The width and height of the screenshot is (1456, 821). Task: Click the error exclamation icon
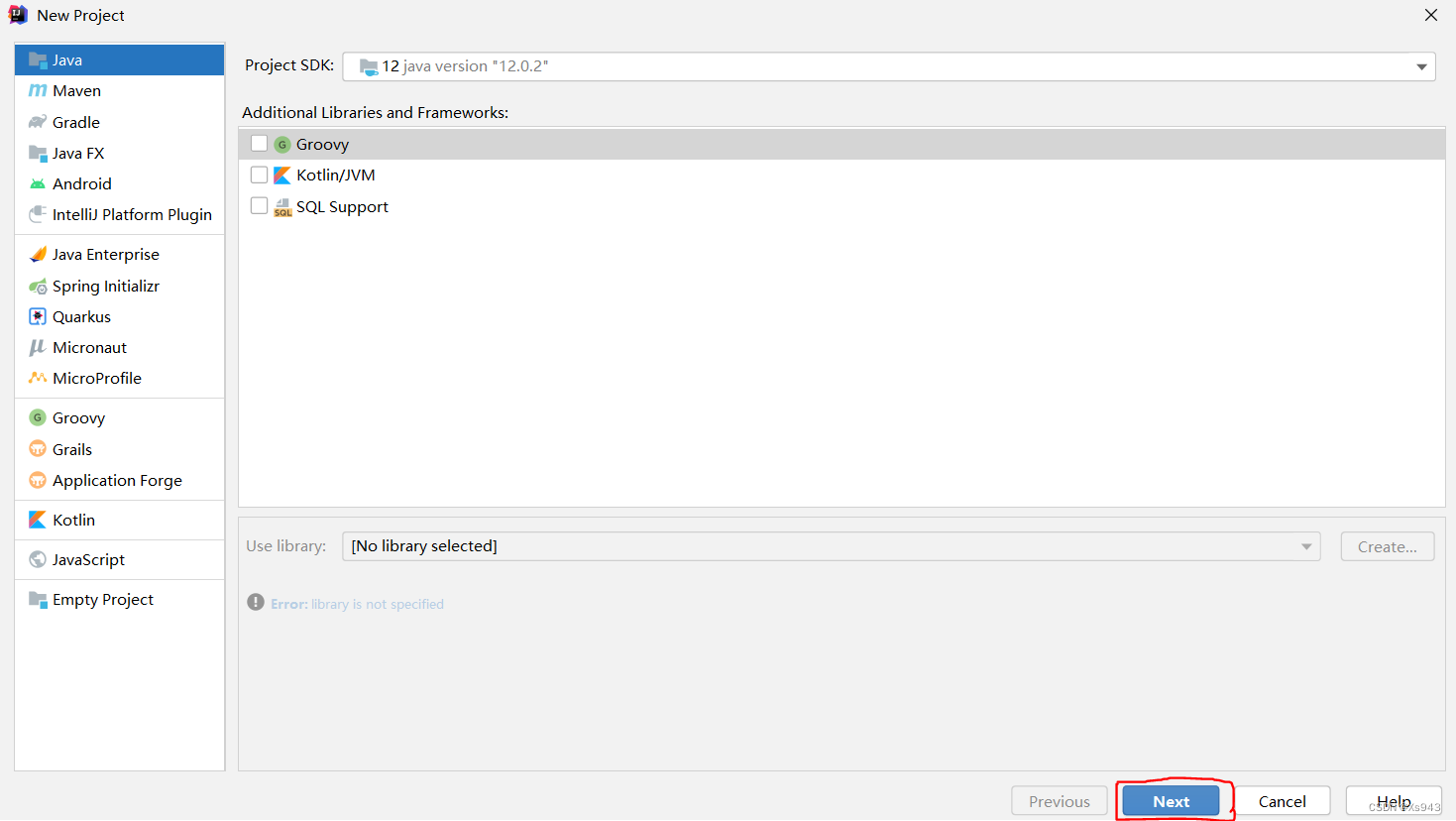click(256, 602)
